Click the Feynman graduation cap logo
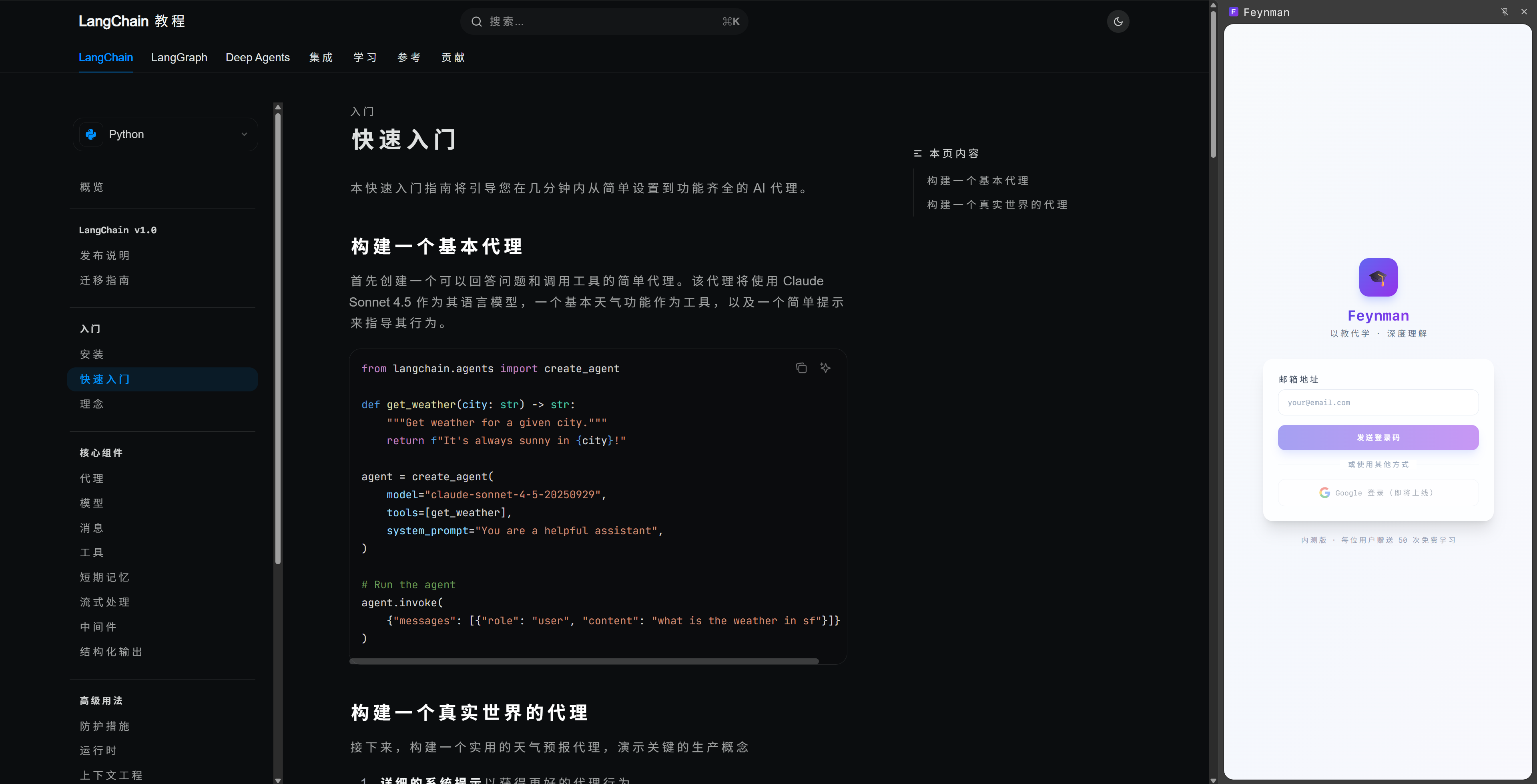 (x=1378, y=277)
